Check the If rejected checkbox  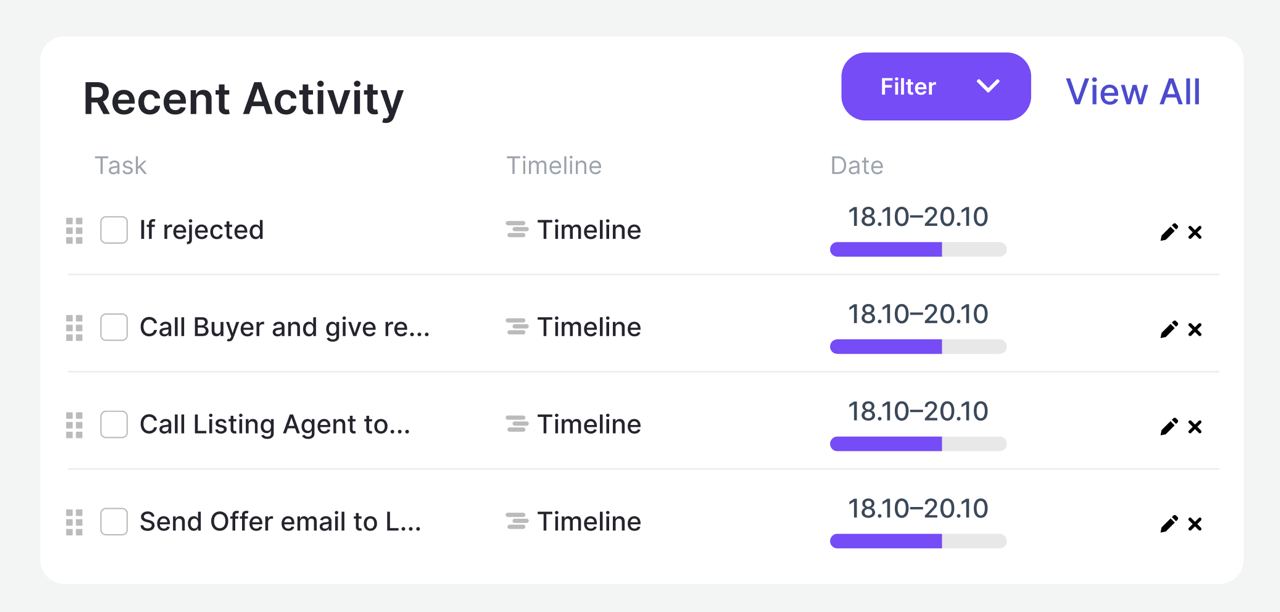[x=114, y=230]
